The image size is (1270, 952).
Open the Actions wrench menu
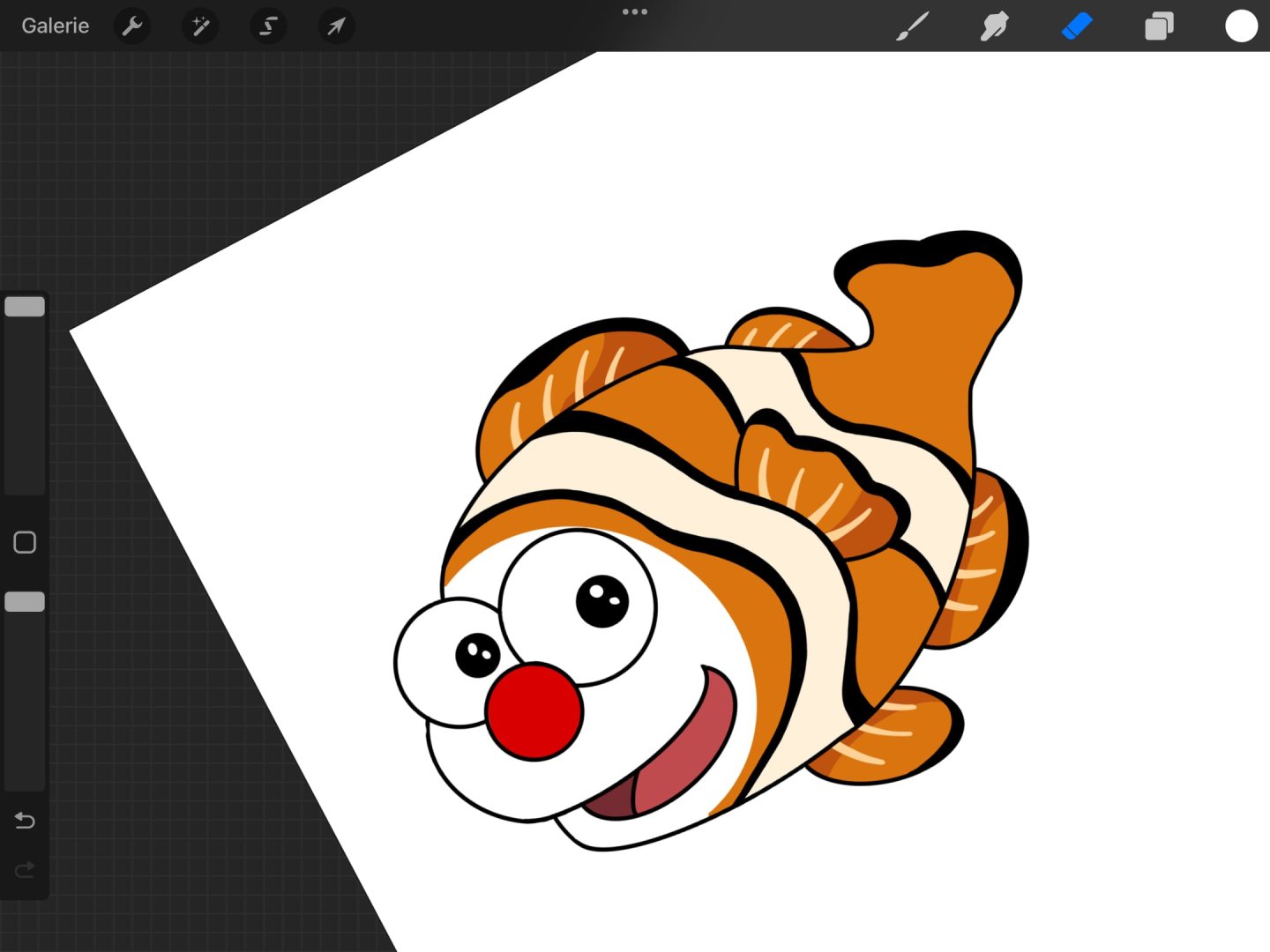pos(132,26)
